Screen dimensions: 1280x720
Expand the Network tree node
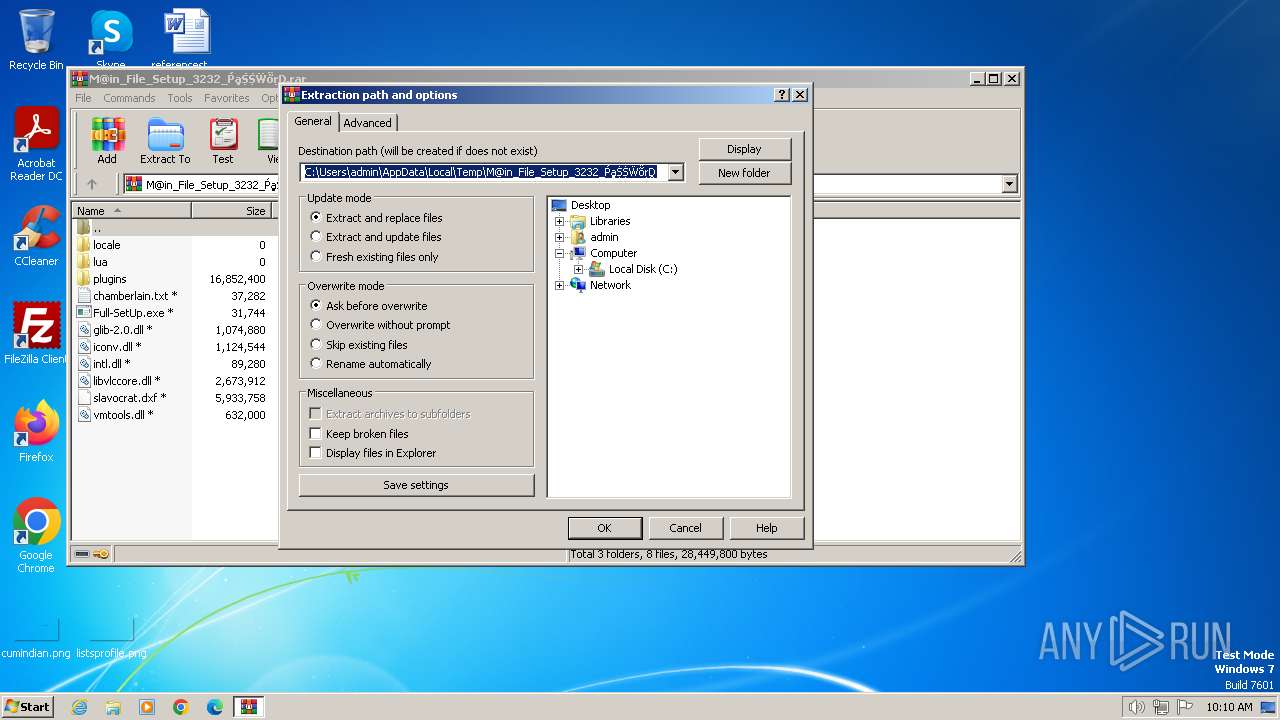[559, 285]
